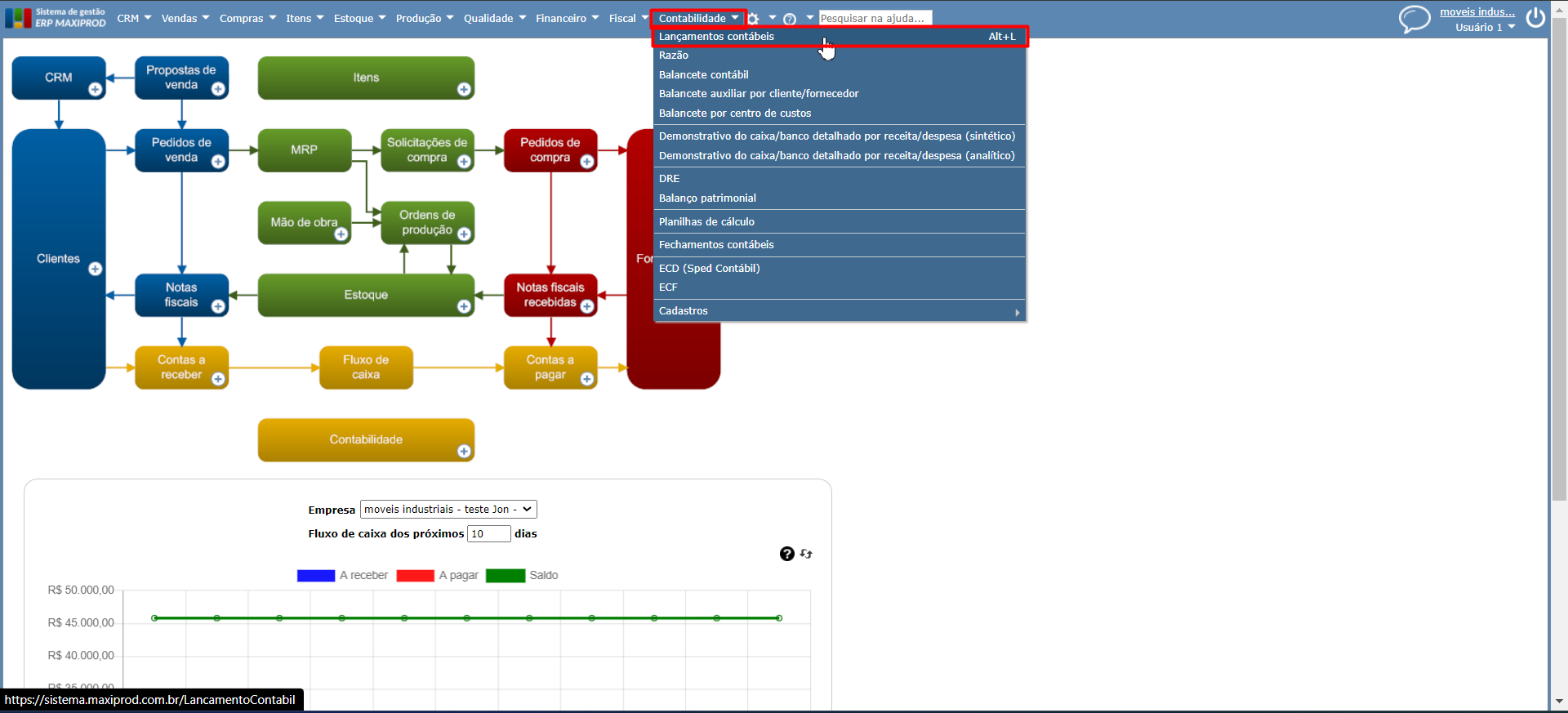Open the chat speech bubble icon
Viewport: 1568px width, 713px height.
pyautogui.click(x=1414, y=19)
